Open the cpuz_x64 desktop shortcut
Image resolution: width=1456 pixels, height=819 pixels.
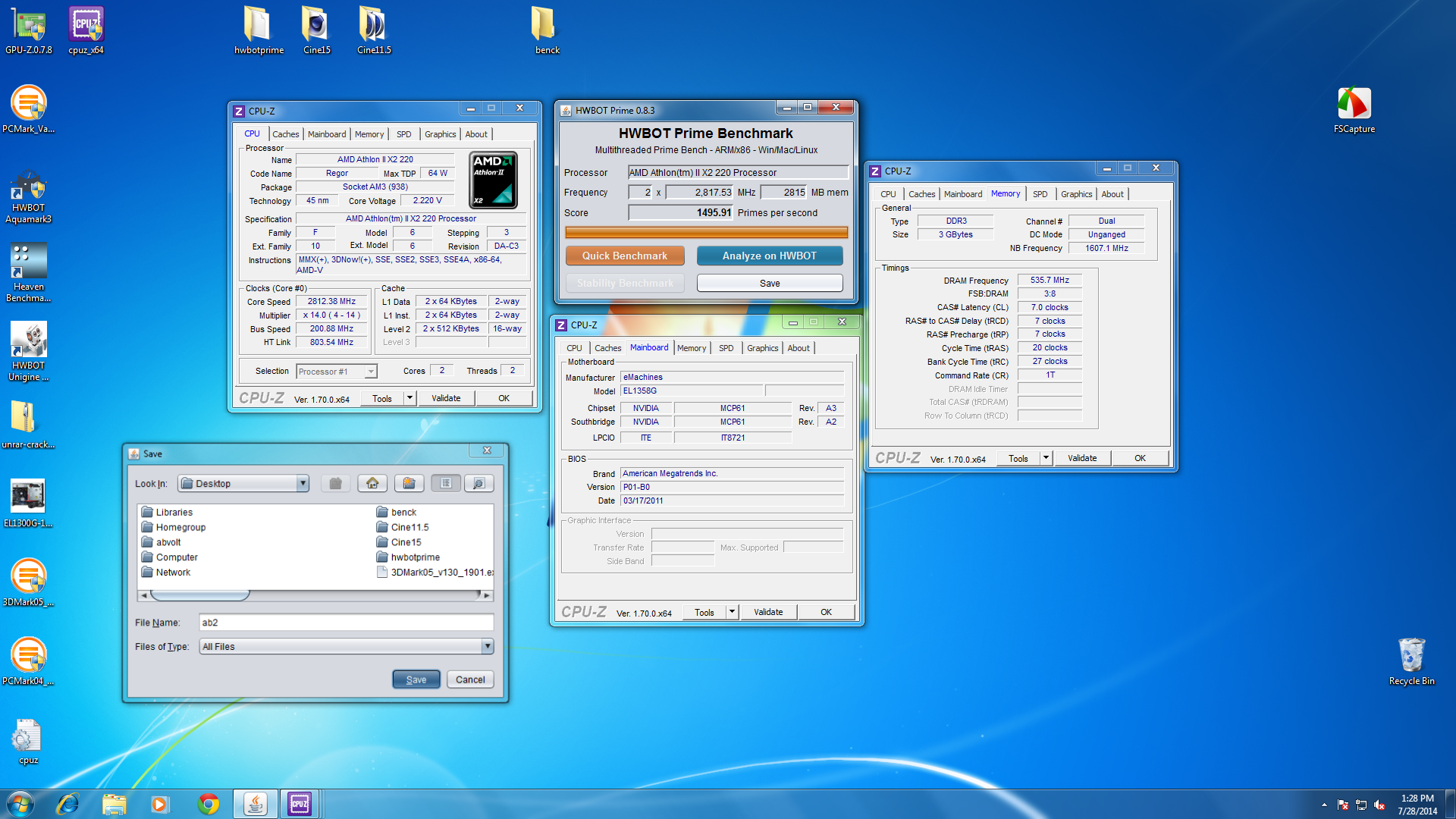pos(86,30)
